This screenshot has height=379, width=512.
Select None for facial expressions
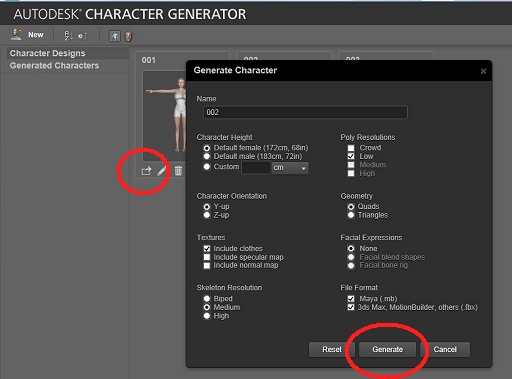351,249
